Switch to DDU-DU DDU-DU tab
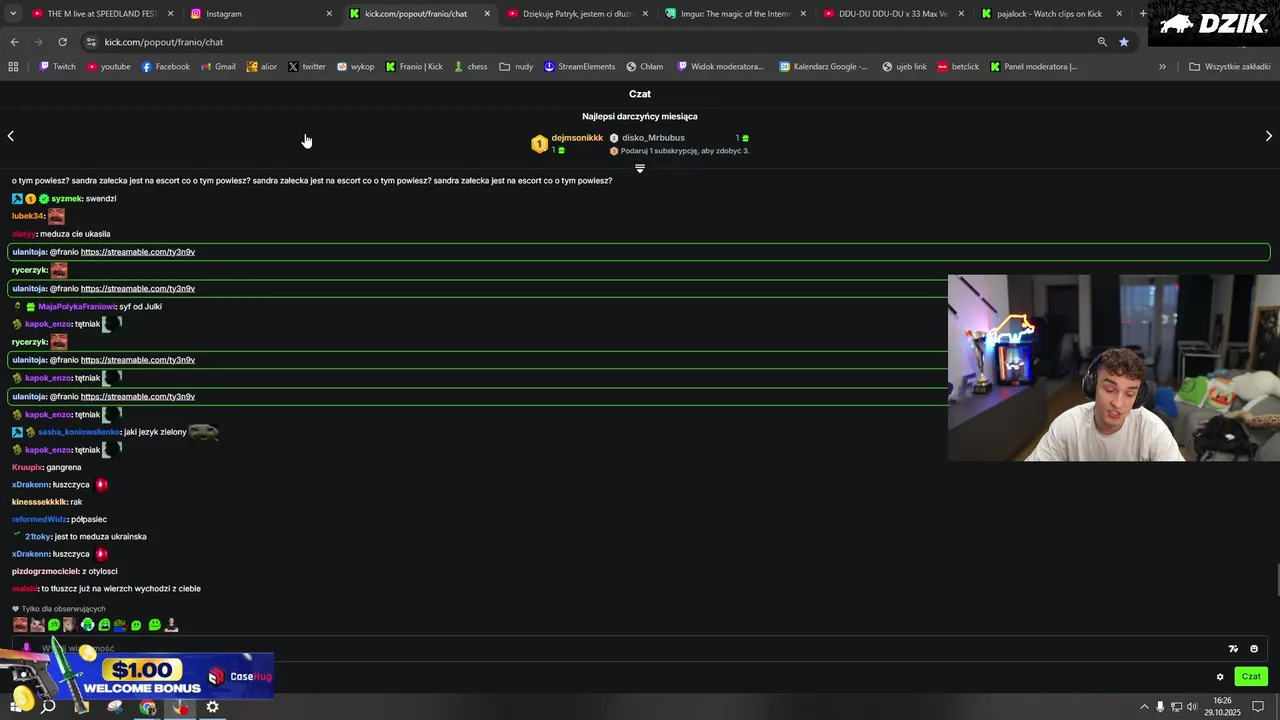This screenshot has height=720, width=1280. (893, 14)
